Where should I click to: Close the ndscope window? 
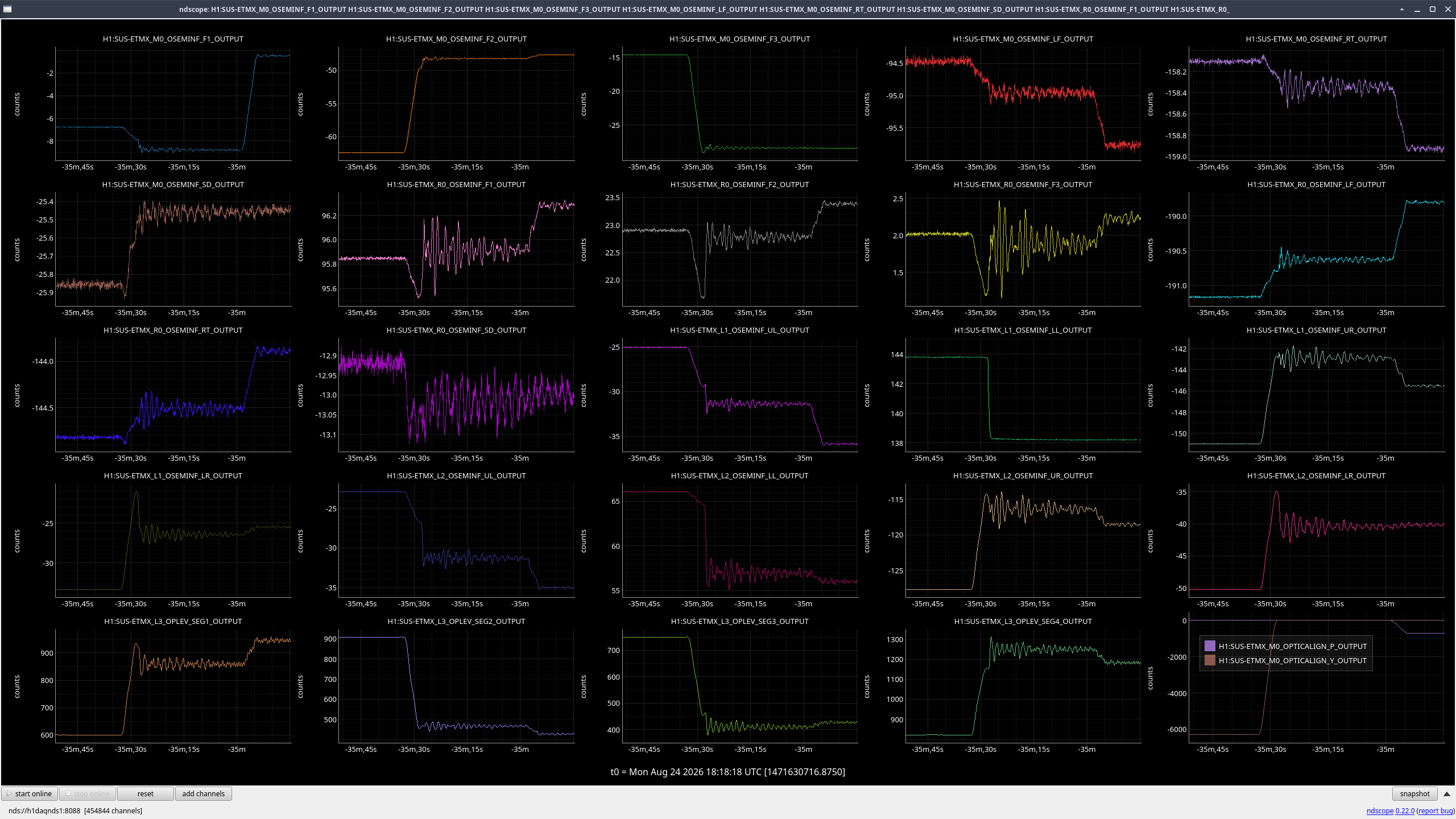coord(1448,9)
